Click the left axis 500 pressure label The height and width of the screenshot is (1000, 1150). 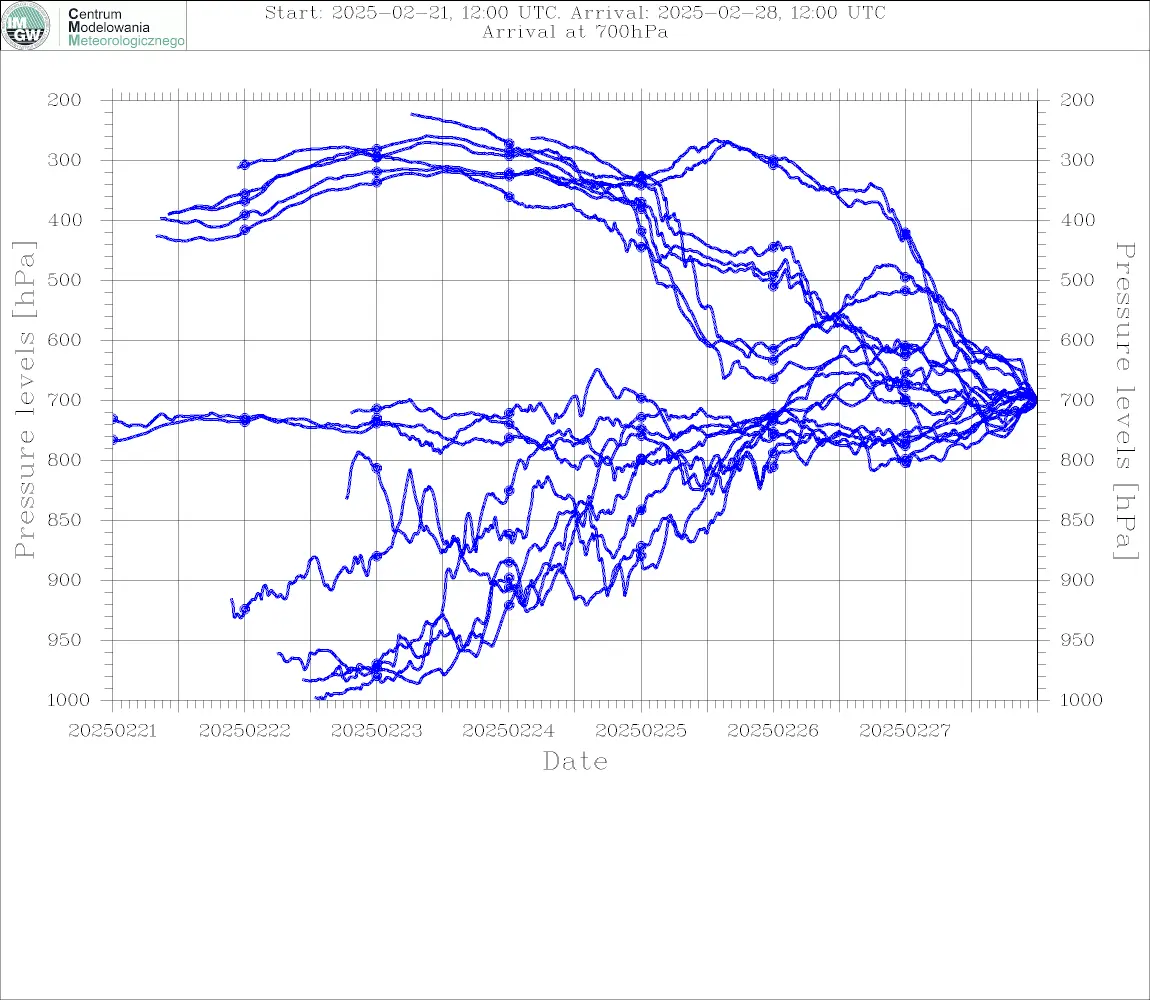tap(64, 280)
